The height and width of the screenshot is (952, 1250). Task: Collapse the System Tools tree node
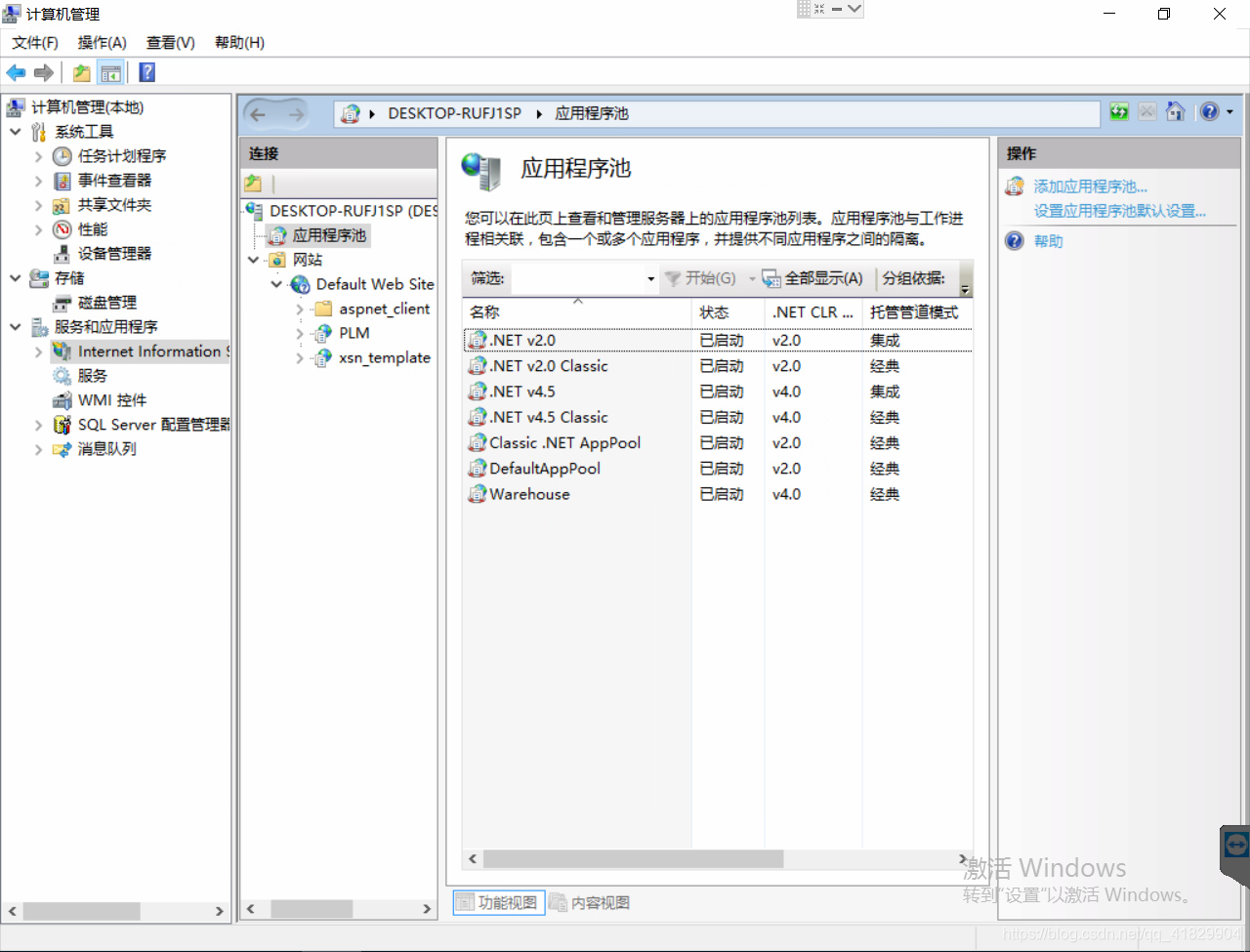[x=15, y=132]
